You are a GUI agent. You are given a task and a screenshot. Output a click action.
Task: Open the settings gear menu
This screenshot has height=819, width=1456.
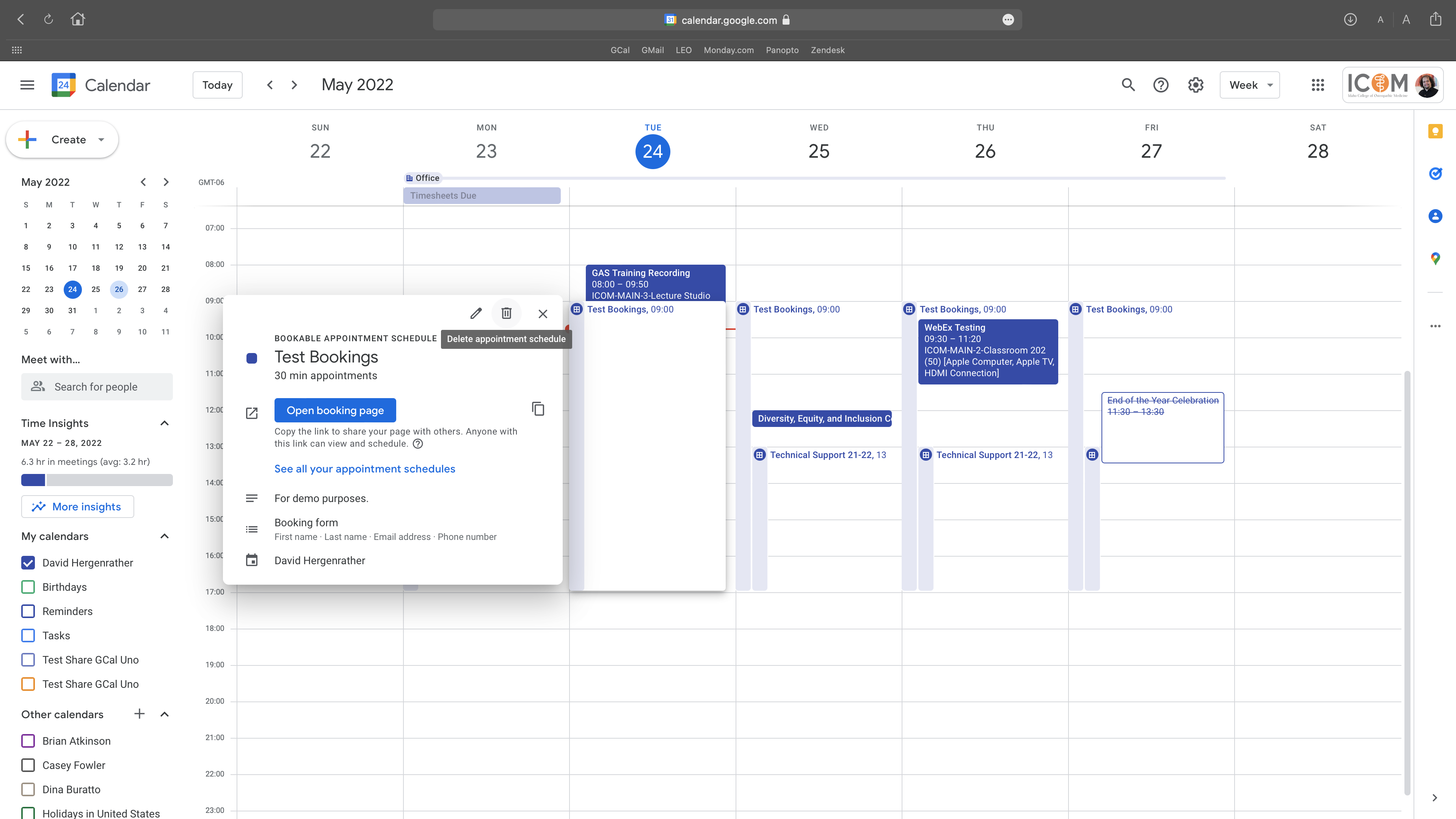tap(1196, 85)
